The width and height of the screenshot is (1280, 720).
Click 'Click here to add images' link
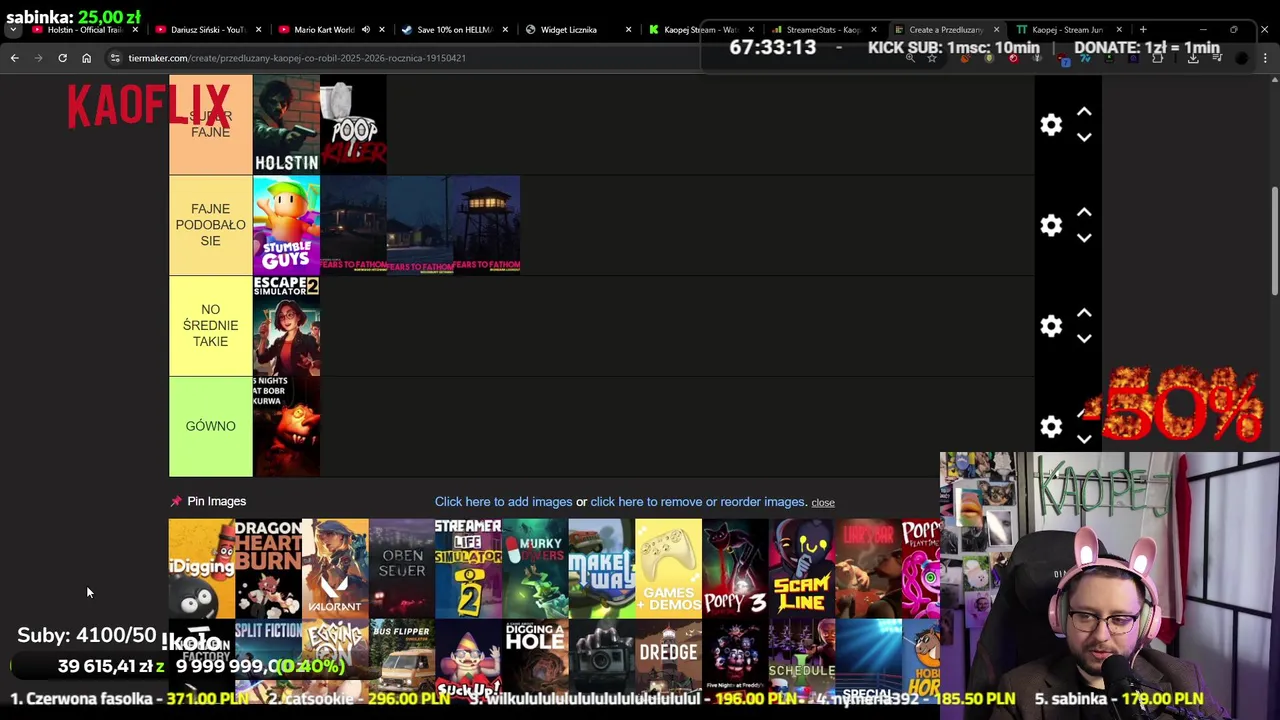(503, 502)
